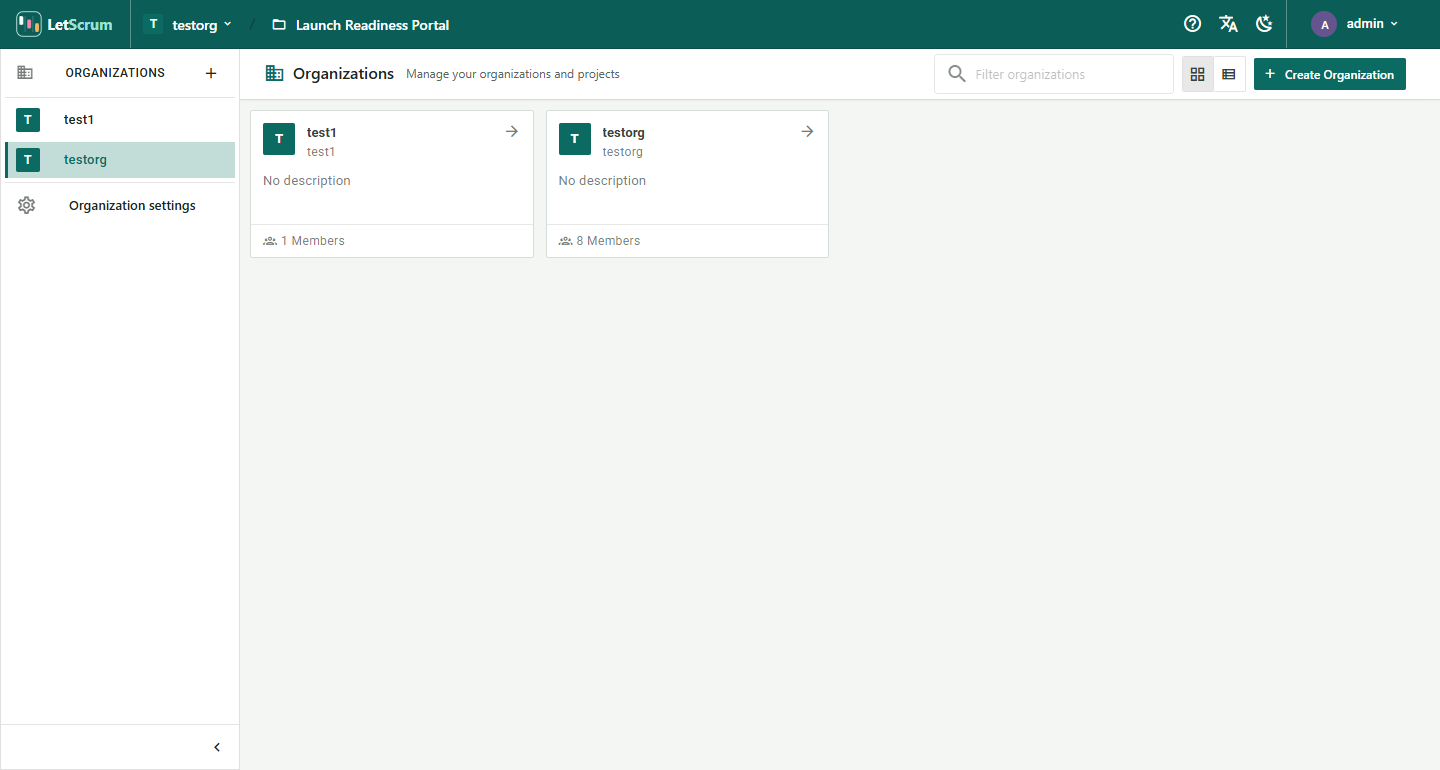Image resolution: width=1440 pixels, height=770 pixels.
Task: Click the settings gear icon
Action: 26,206
